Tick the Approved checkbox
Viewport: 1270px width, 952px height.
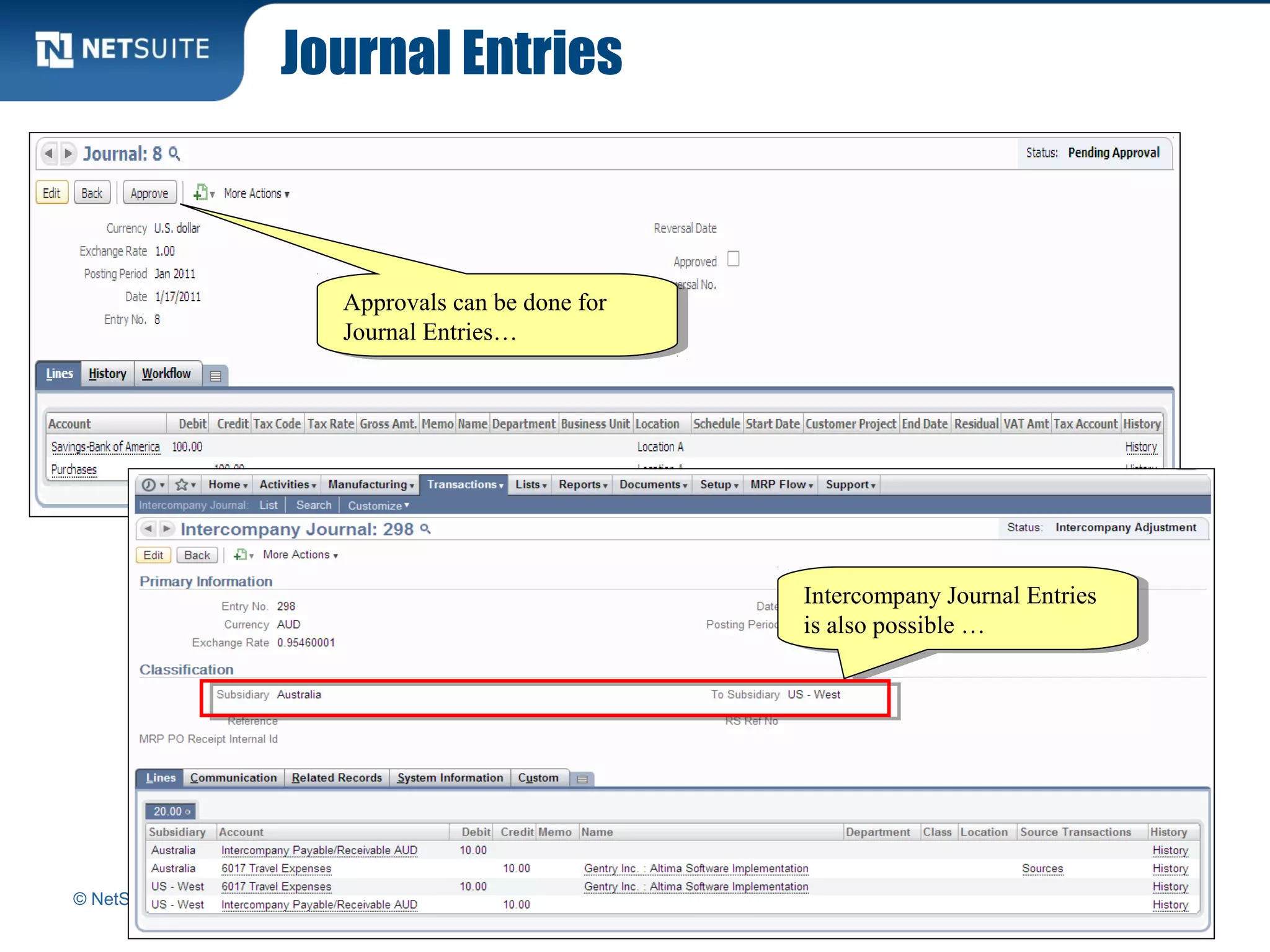[733, 259]
